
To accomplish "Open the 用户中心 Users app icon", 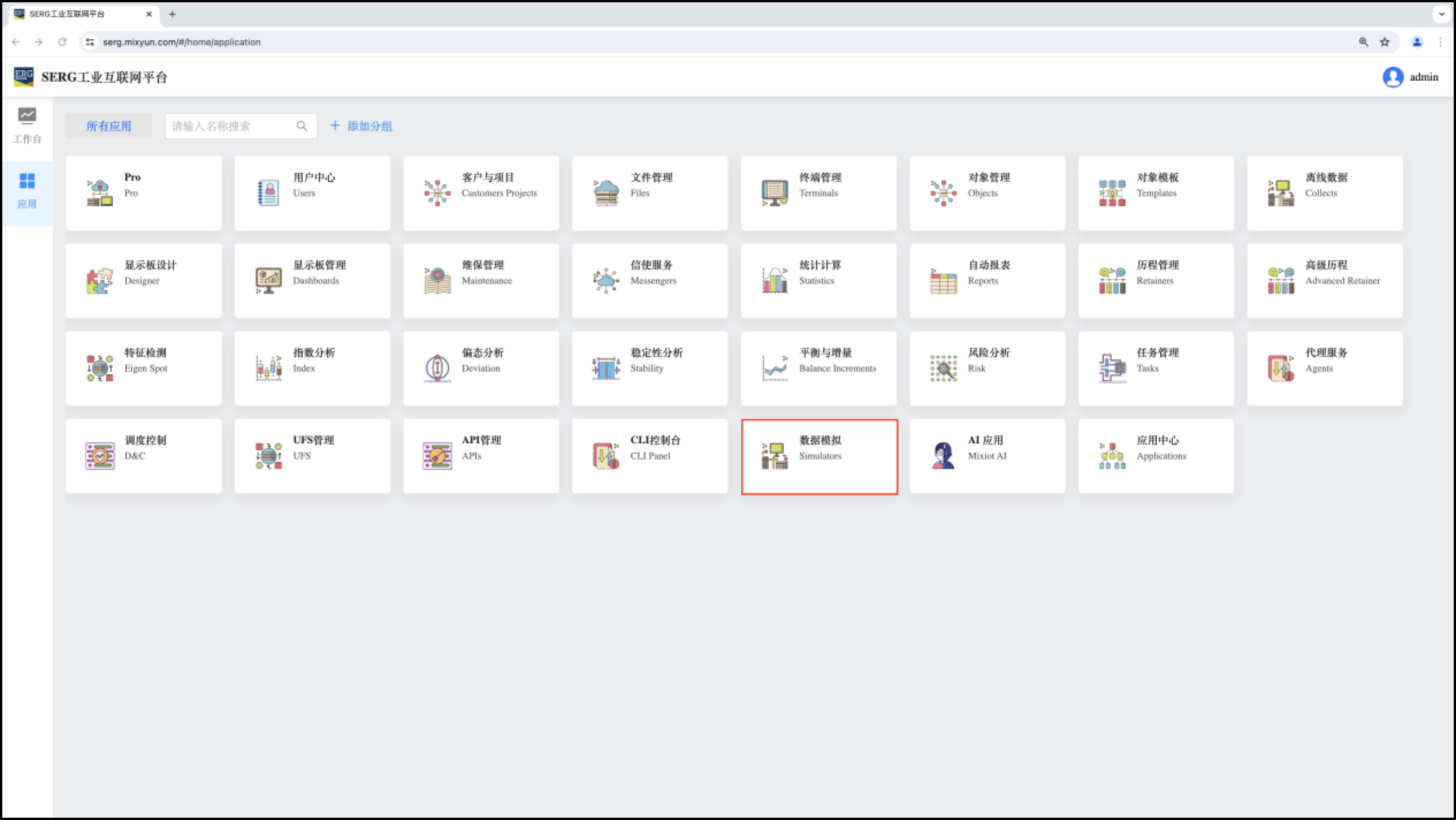I will click(x=268, y=193).
